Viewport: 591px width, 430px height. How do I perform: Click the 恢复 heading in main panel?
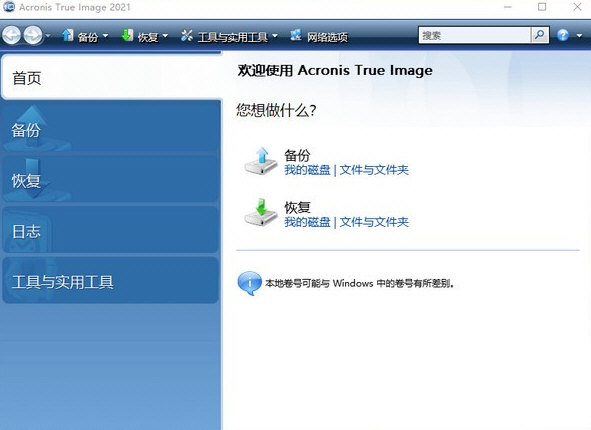pos(297,207)
